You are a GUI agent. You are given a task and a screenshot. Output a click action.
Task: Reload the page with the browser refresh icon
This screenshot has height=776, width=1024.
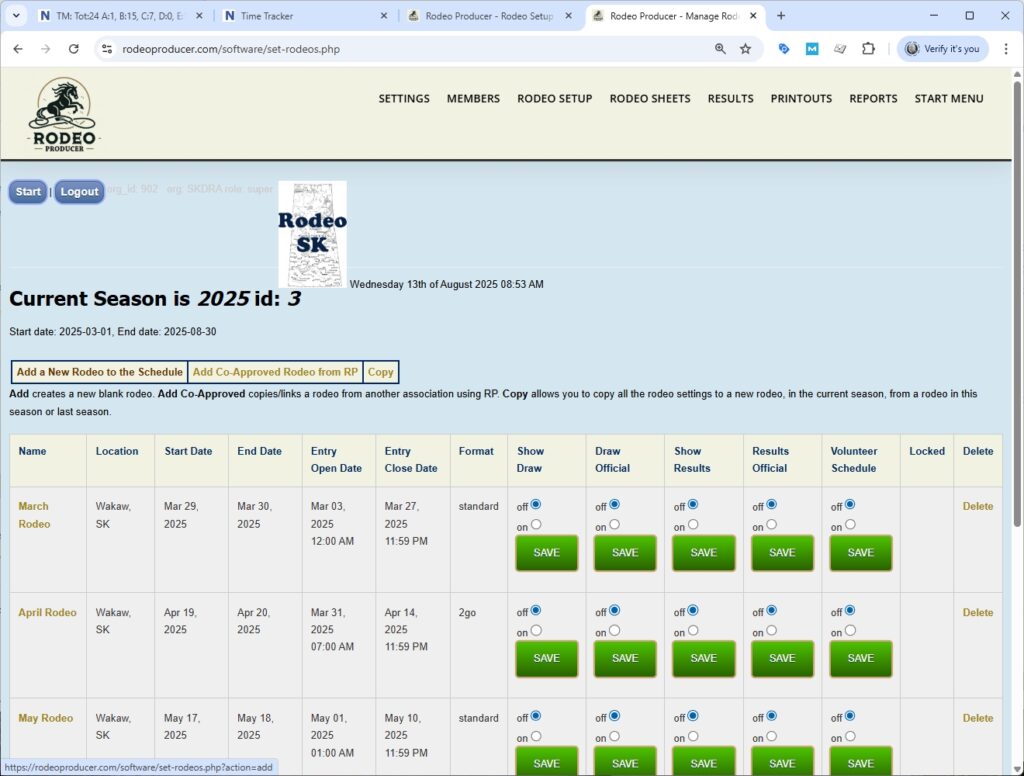click(73, 49)
